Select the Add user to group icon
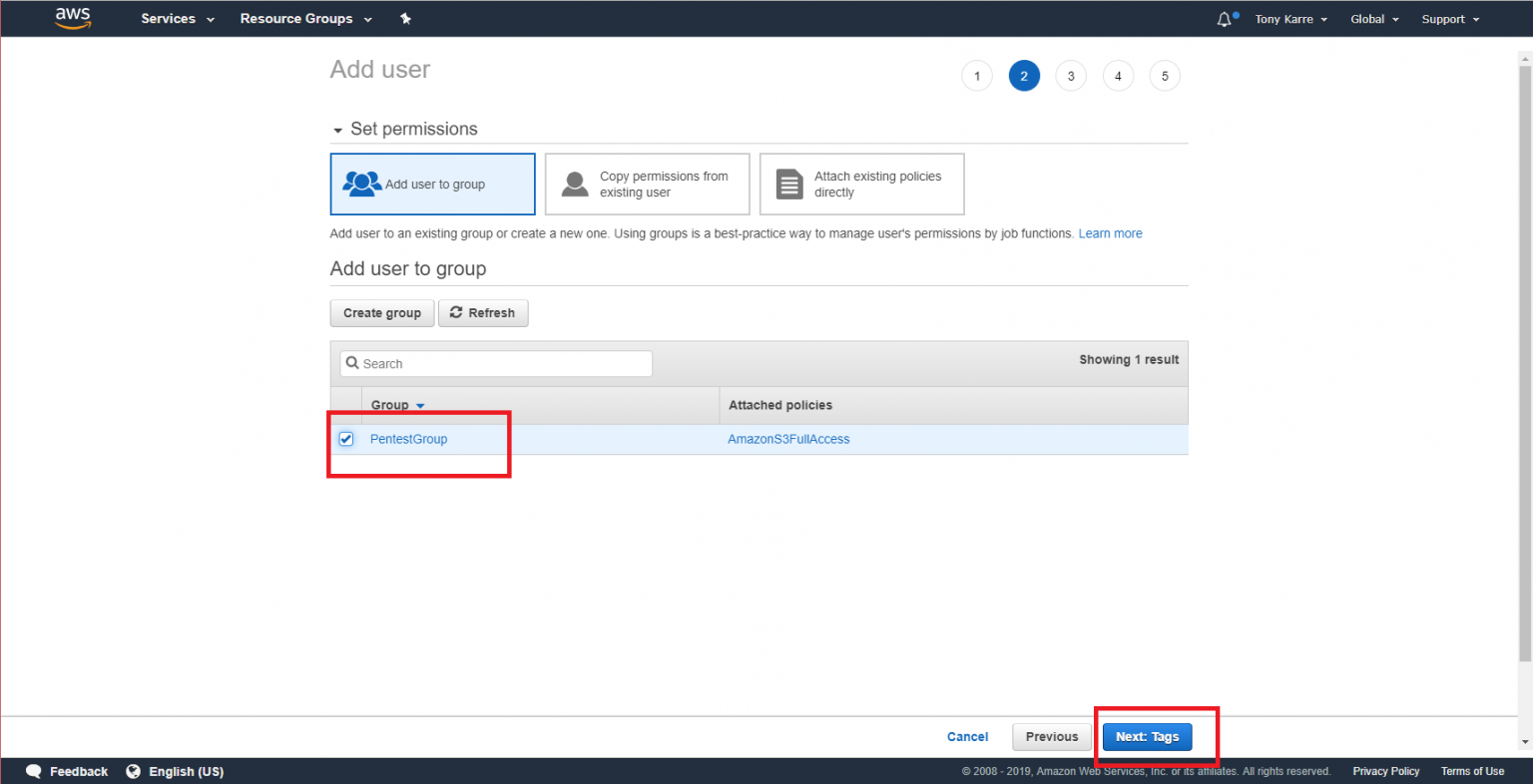This screenshot has width=1533, height=784. pos(361,184)
